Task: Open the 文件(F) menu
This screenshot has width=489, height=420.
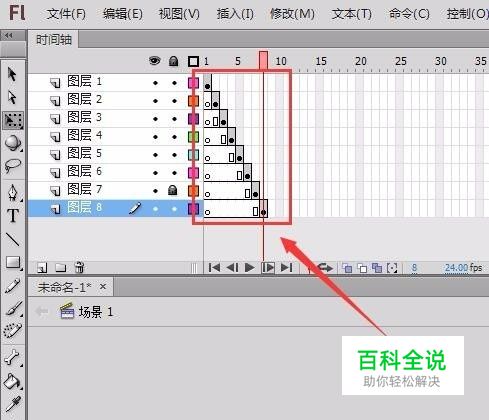Action: [66, 14]
